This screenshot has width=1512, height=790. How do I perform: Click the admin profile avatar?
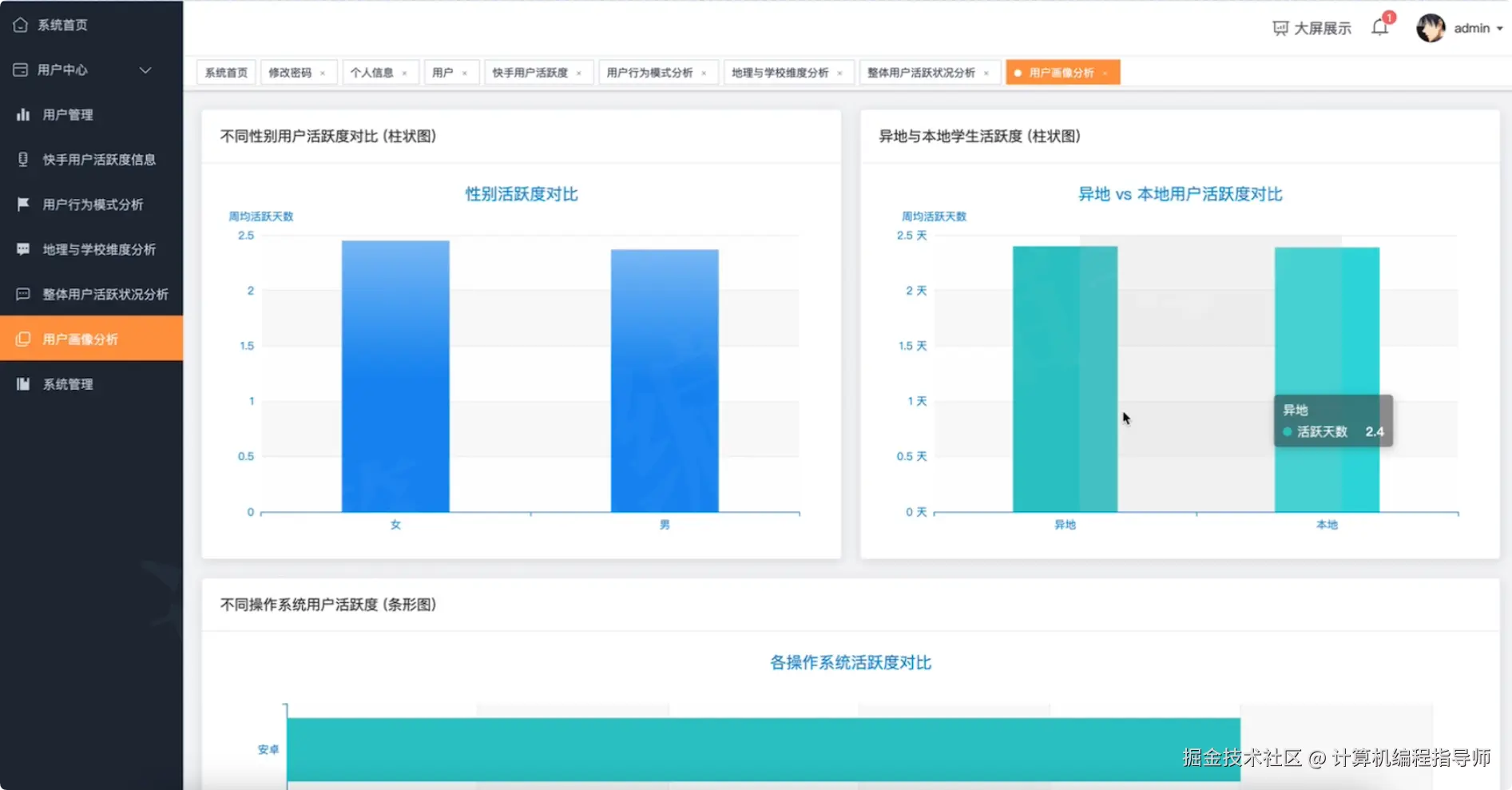[1431, 28]
